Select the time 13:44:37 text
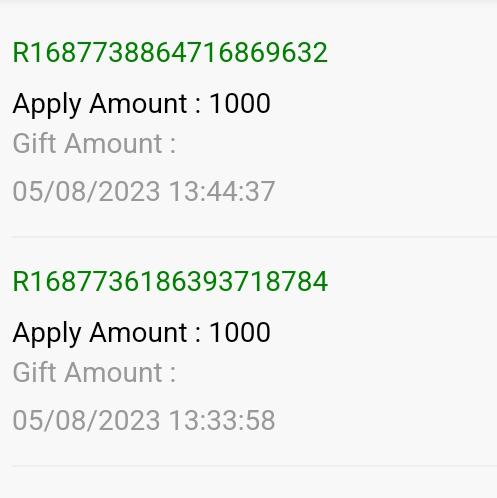 click(222, 191)
